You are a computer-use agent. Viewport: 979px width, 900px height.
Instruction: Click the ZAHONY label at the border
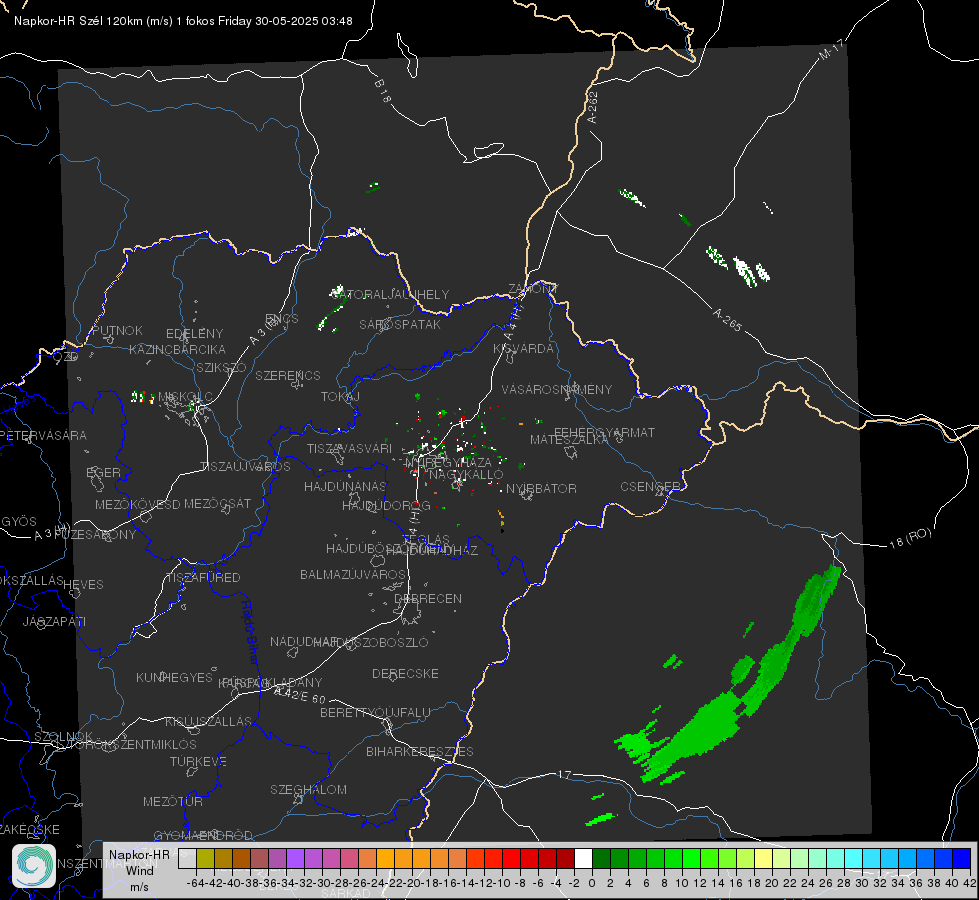click(533, 289)
